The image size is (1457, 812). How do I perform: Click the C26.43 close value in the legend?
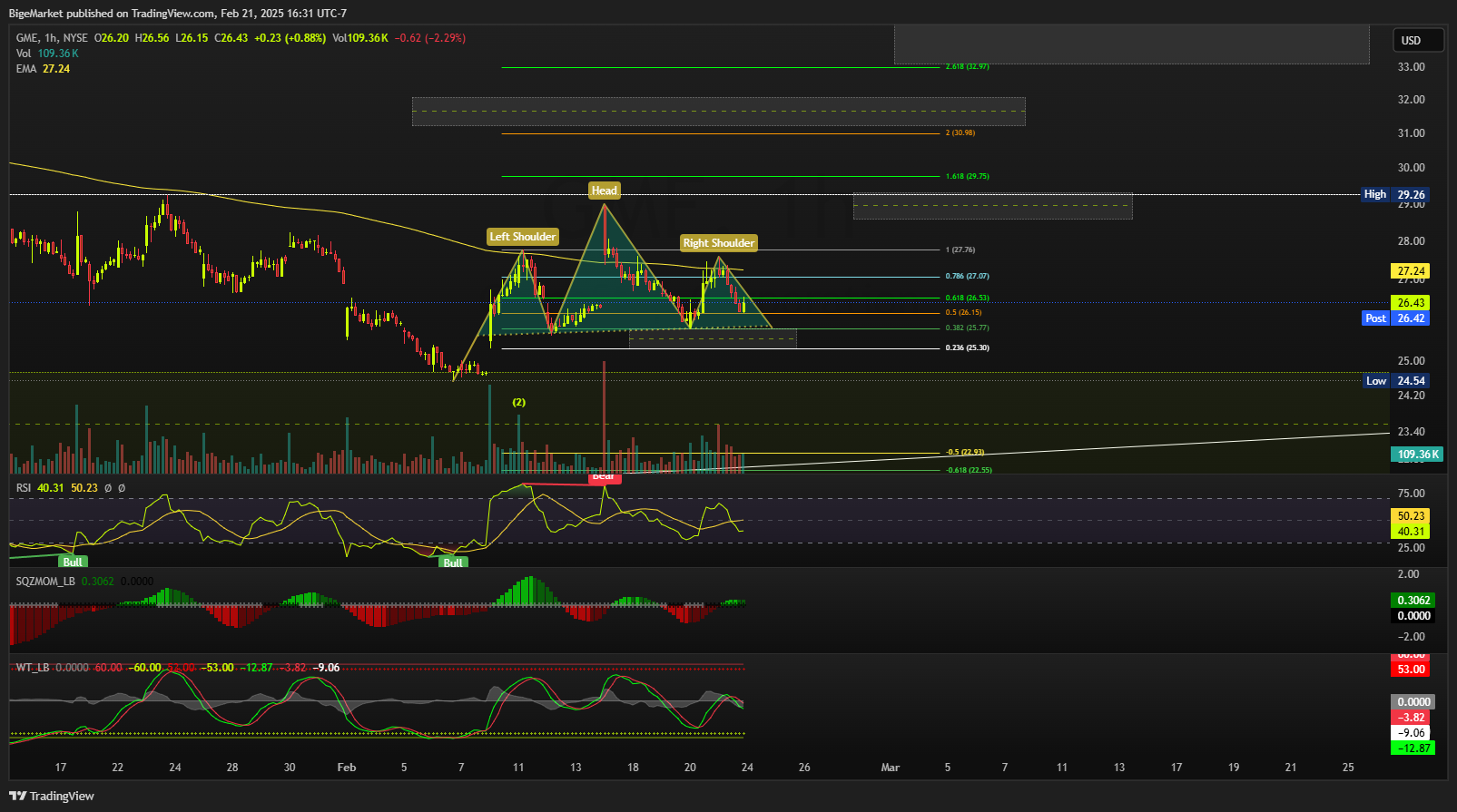pos(231,38)
